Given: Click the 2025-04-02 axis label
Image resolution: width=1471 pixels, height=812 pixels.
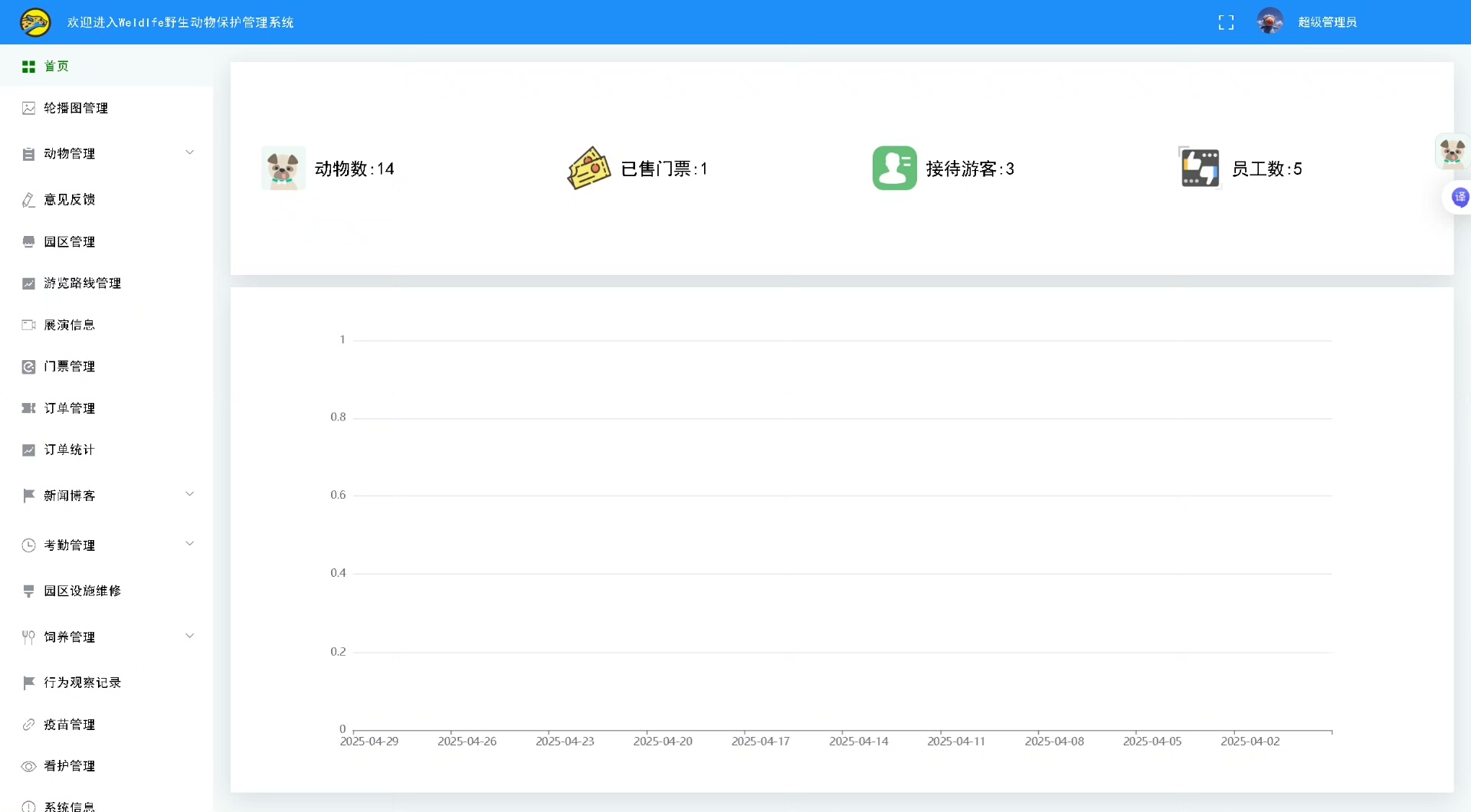Looking at the screenshot, I should 1250,742.
